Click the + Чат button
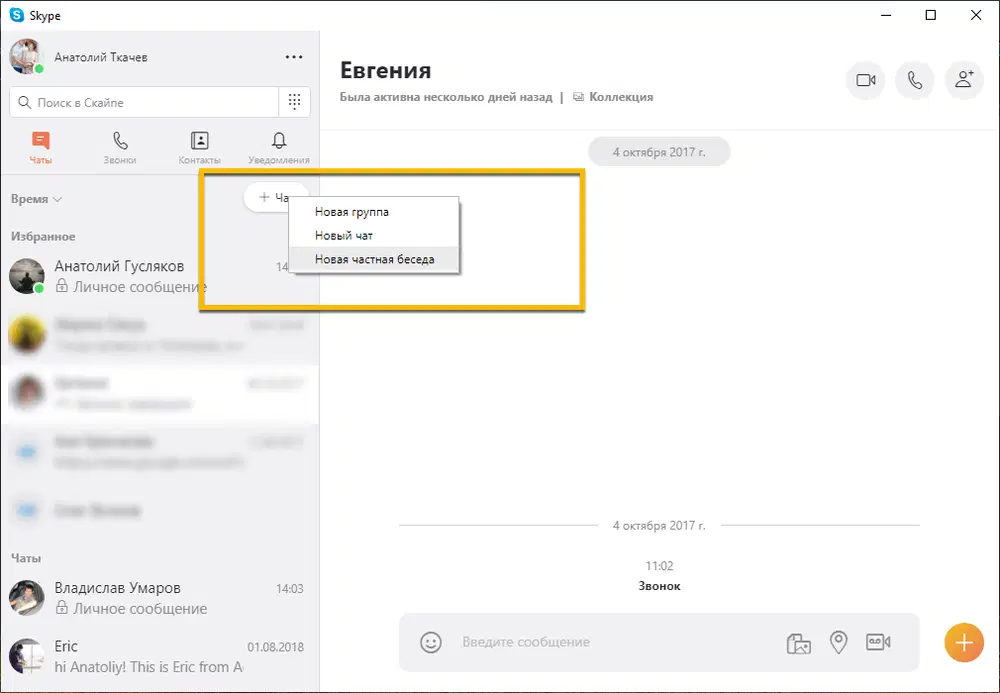 pyautogui.click(x=268, y=198)
